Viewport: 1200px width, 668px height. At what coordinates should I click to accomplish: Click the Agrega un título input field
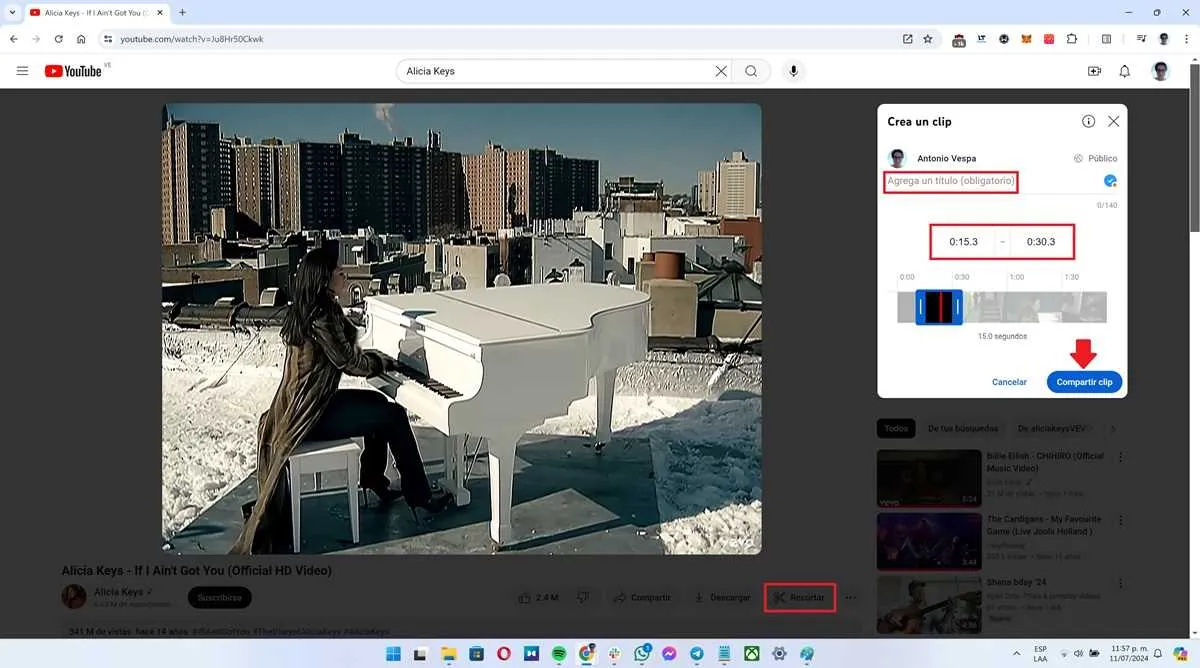[x=950, y=182]
